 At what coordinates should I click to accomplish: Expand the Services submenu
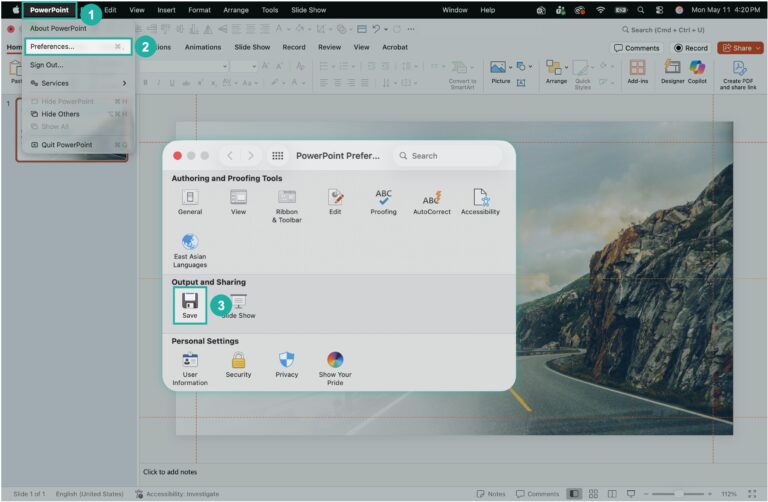point(78,83)
